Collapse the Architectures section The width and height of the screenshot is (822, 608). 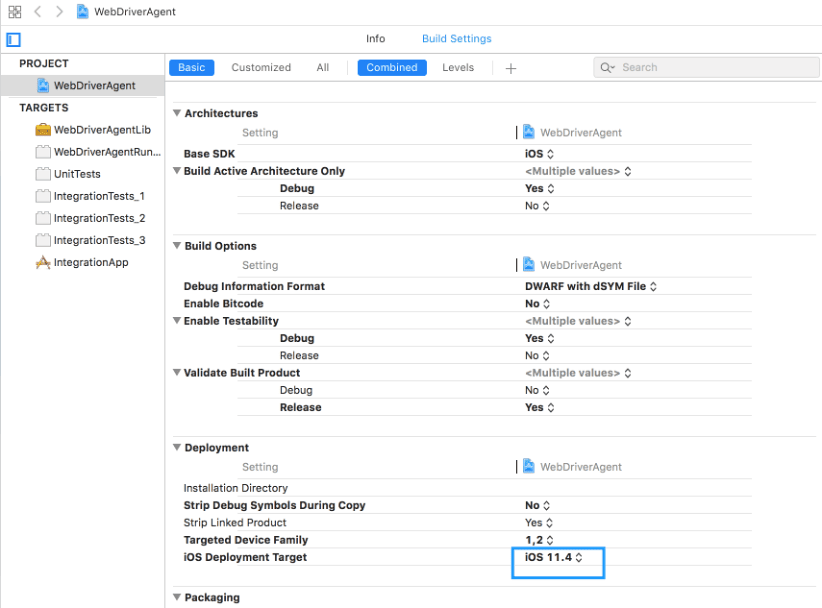click(x=177, y=113)
